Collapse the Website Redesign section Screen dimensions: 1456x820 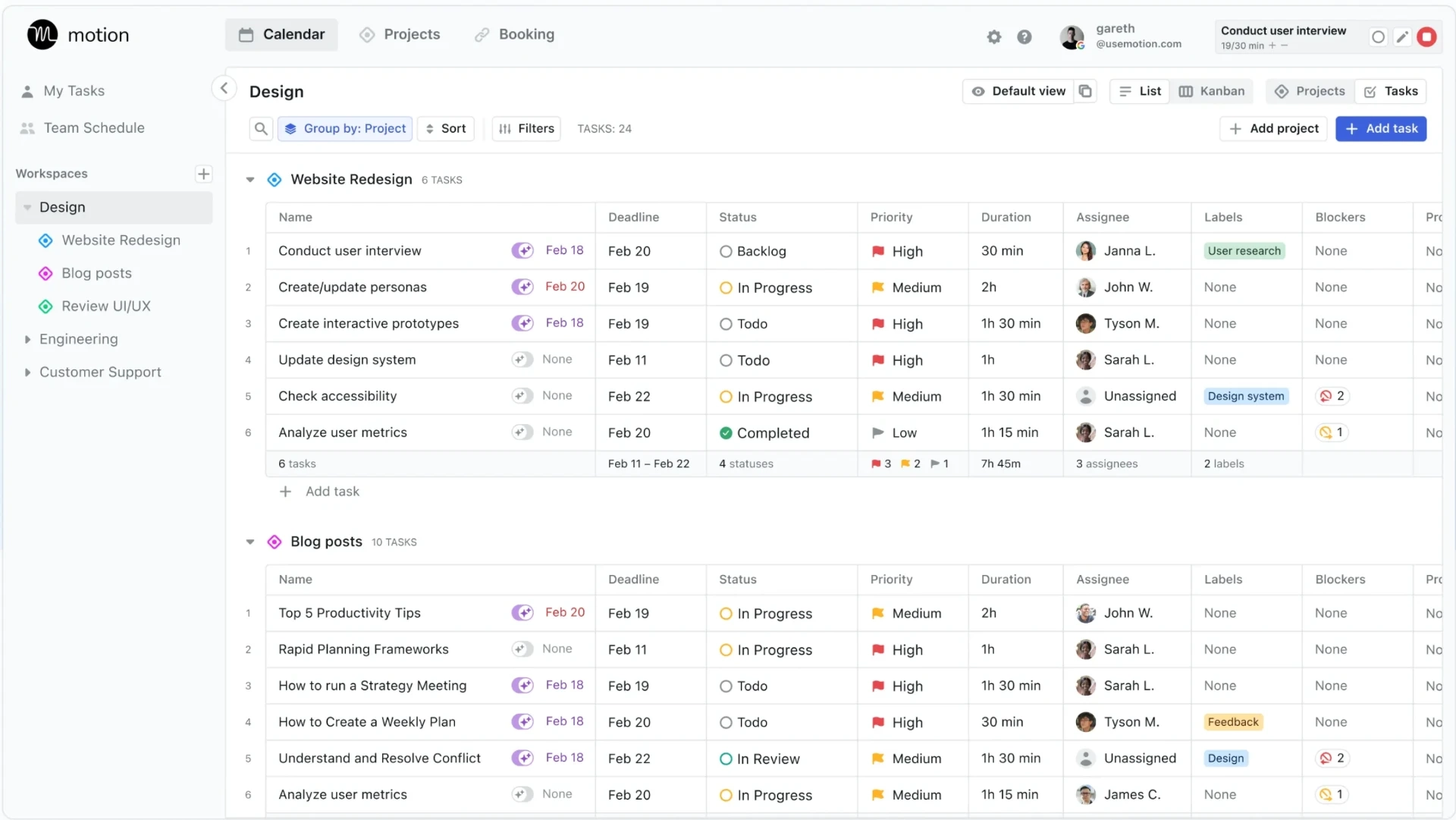(249, 180)
